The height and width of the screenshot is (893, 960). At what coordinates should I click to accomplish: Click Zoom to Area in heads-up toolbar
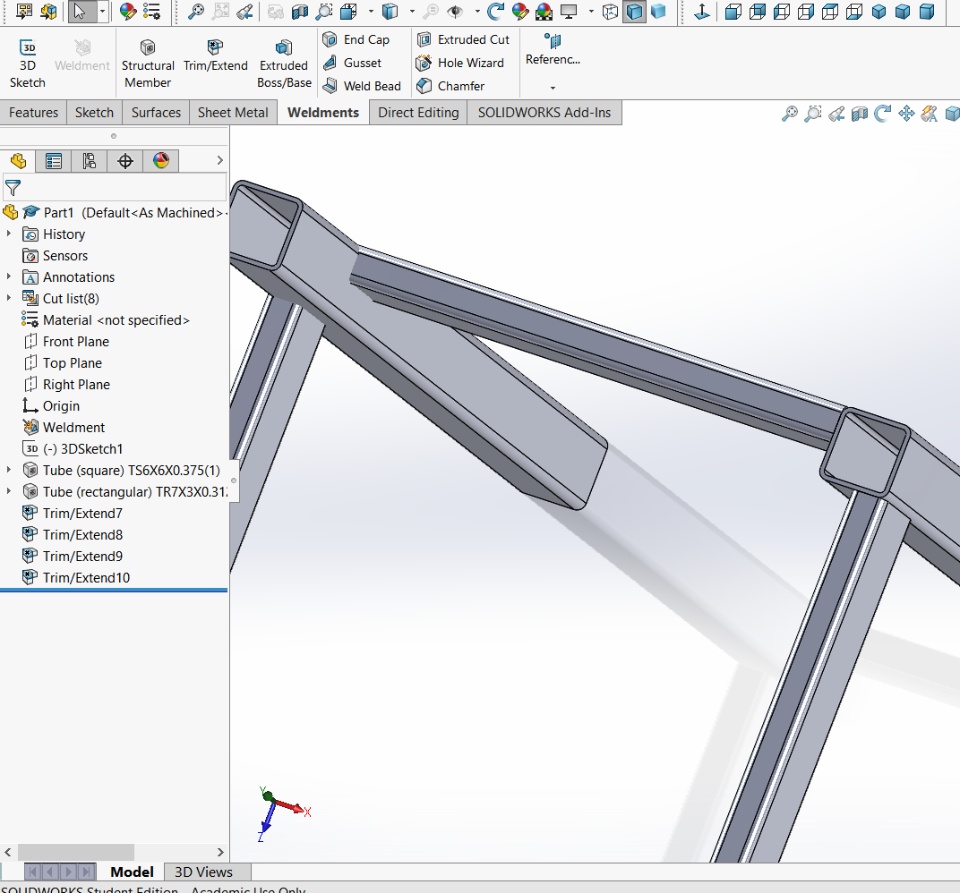(812, 113)
